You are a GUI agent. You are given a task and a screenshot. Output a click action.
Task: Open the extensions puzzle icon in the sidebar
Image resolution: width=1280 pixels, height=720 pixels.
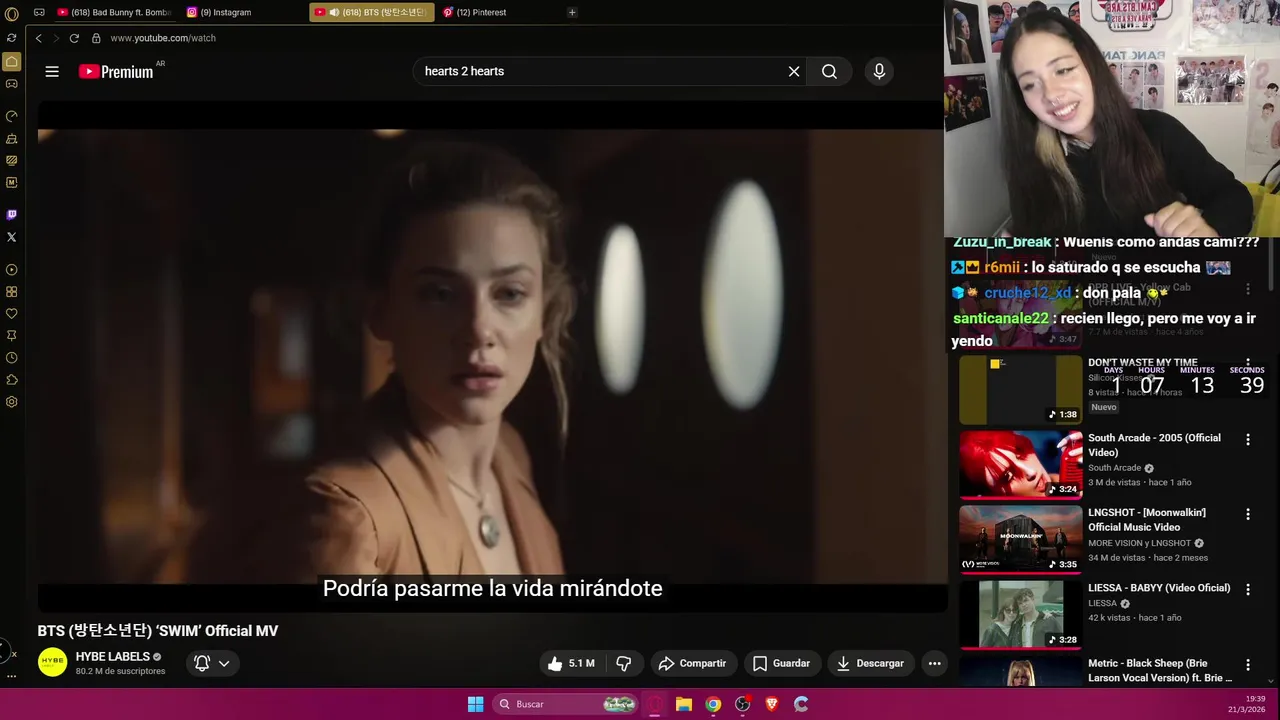11,380
